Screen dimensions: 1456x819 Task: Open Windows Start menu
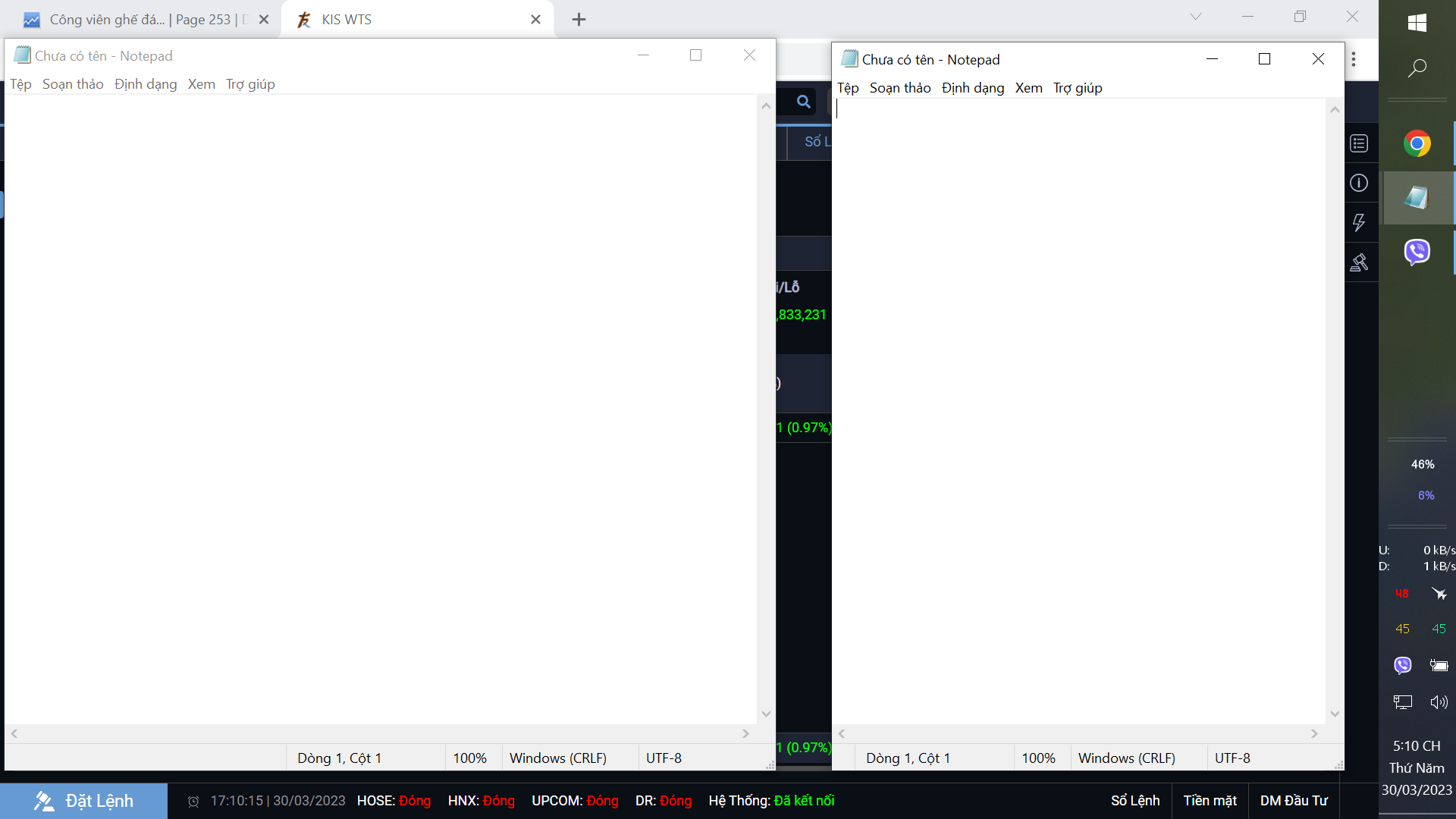click(1417, 23)
